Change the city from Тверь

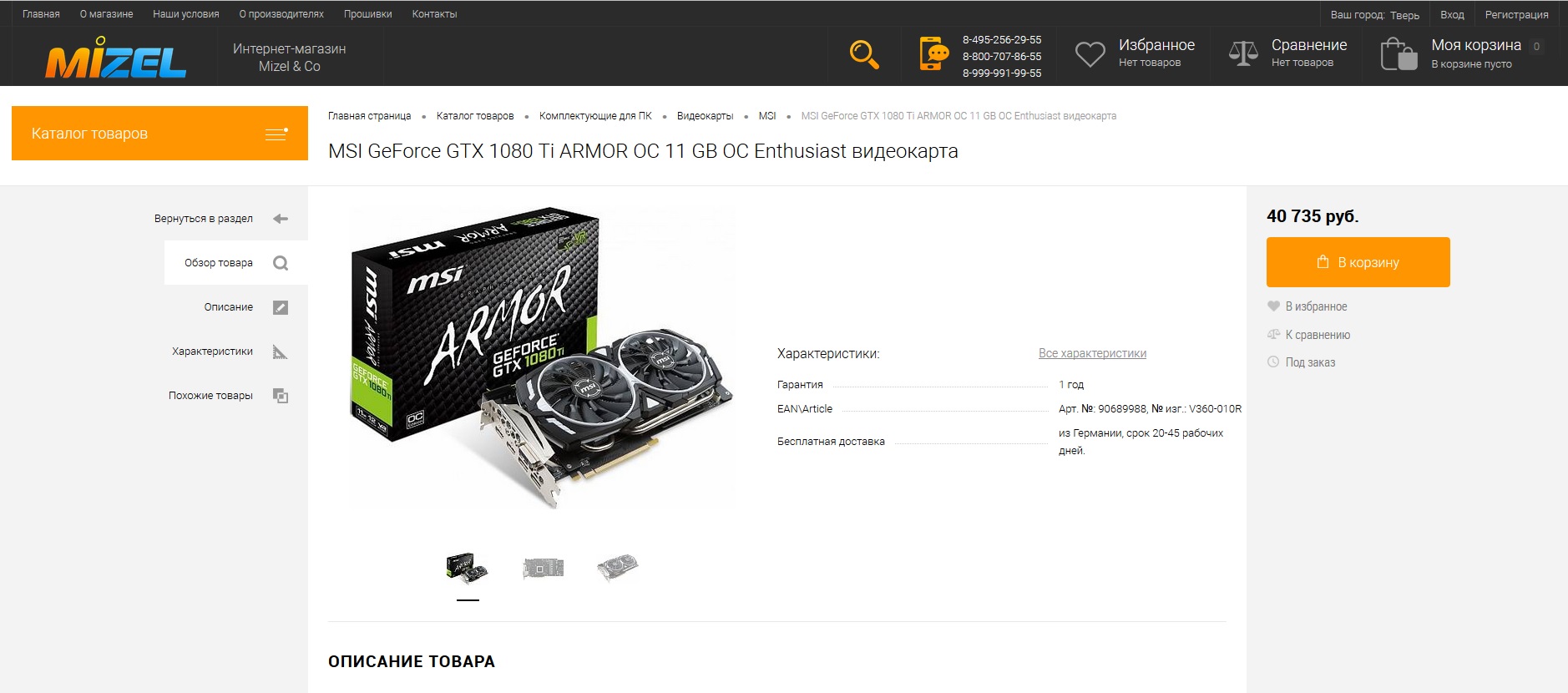[1404, 15]
